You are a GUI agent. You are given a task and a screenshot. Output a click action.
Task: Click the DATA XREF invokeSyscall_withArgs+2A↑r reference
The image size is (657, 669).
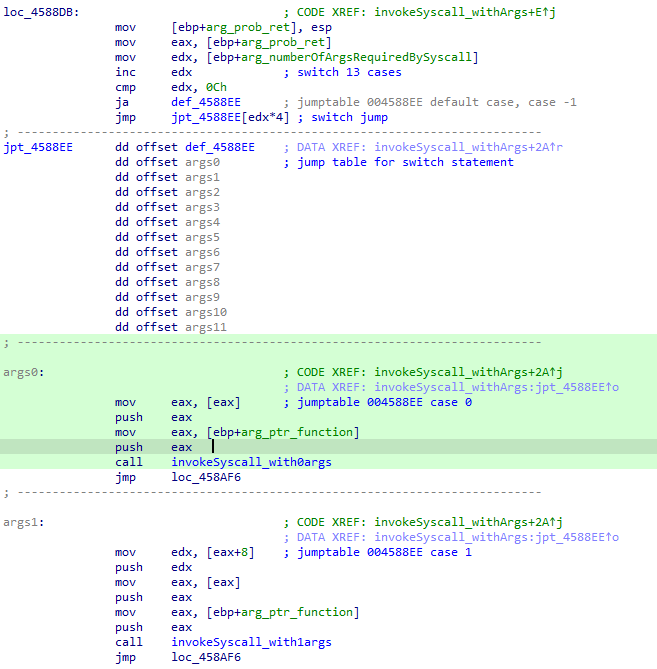pyautogui.click(x=468, y=147)
